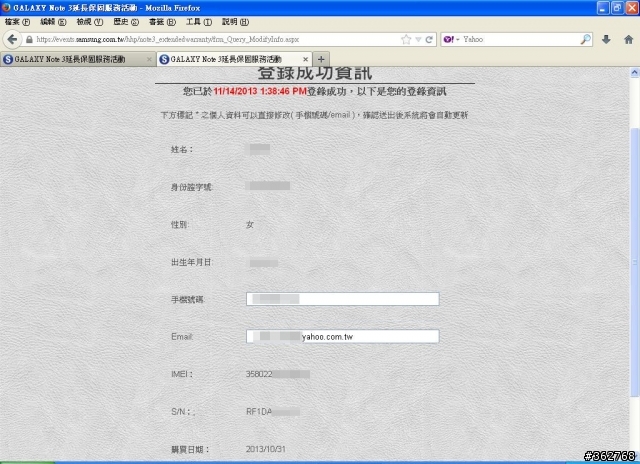Click the 姓名 label
Screen dimensions: 640x464
pos(182,149)
